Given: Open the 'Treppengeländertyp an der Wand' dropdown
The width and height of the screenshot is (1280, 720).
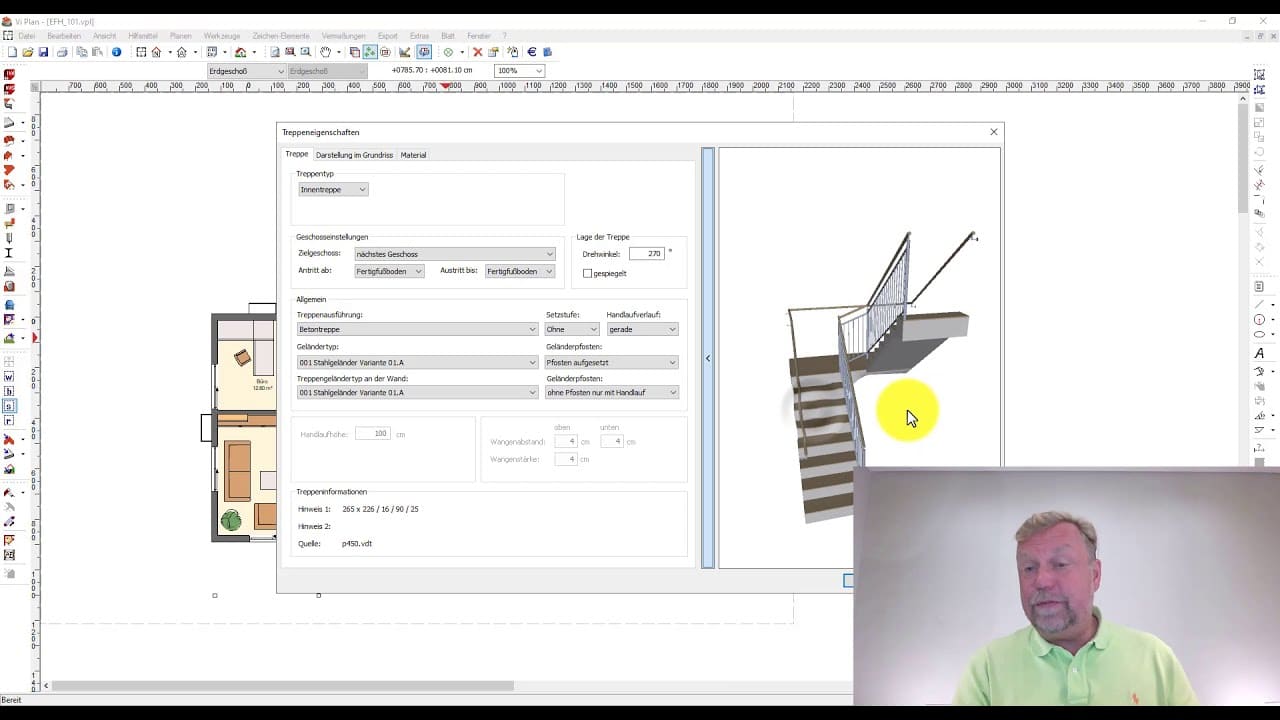Looking at the screenshot, I should click(x=417, y=392).
